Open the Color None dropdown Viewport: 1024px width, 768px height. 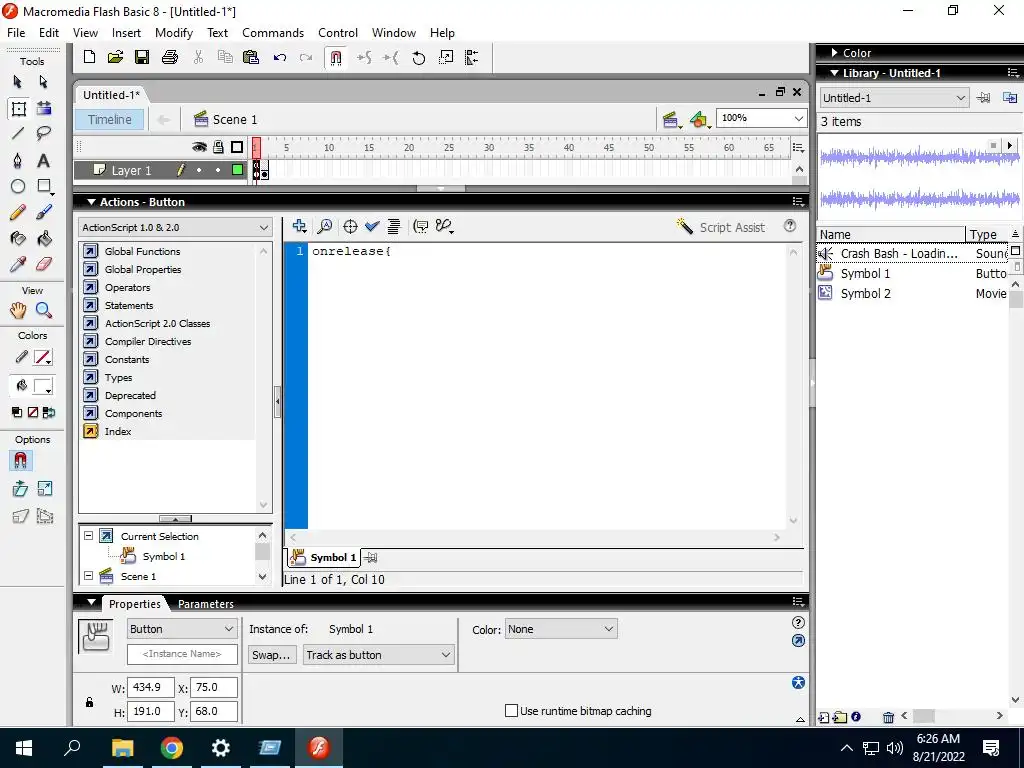(x=561, y=629)
